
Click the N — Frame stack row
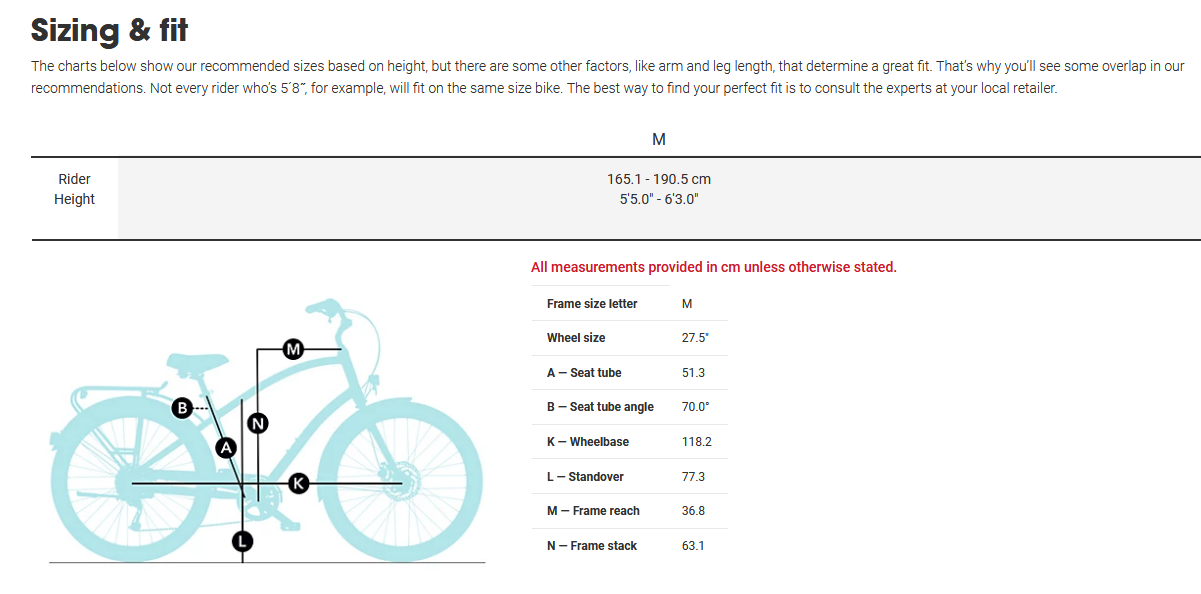[630, 546]
